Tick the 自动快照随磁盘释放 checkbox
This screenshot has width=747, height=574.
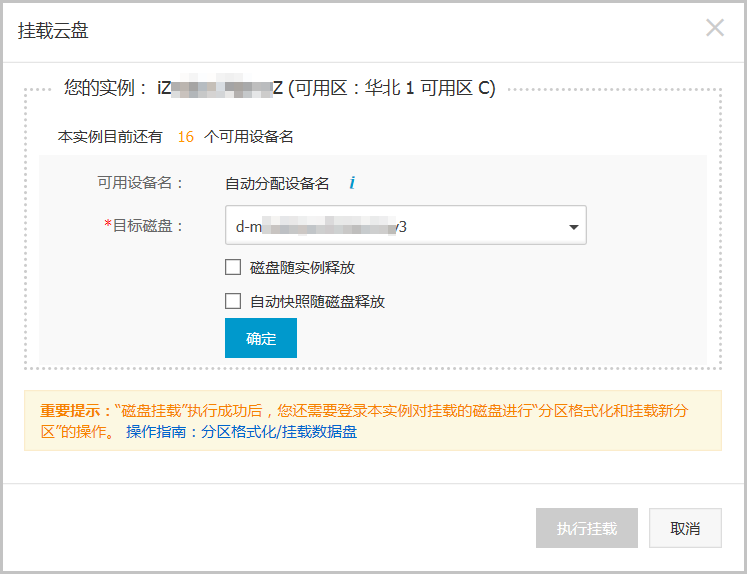[233, 301]
